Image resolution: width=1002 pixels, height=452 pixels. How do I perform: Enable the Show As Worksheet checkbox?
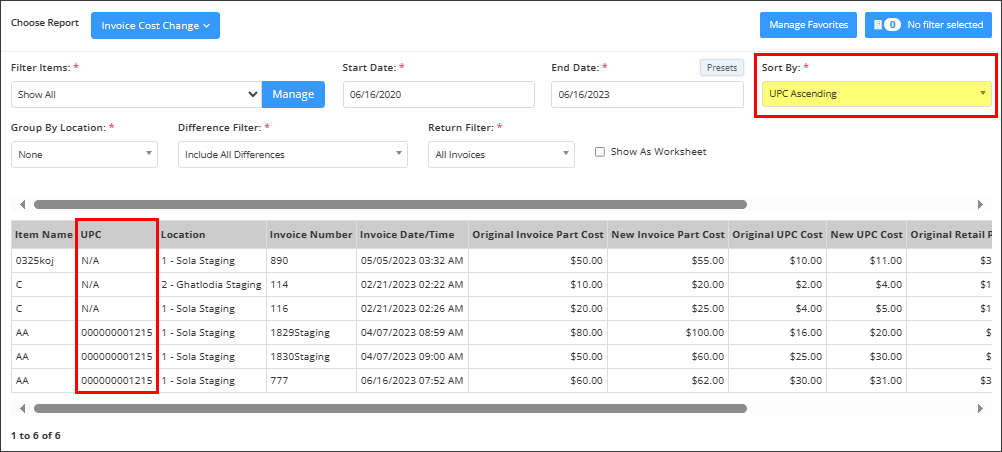pos(599,152)
